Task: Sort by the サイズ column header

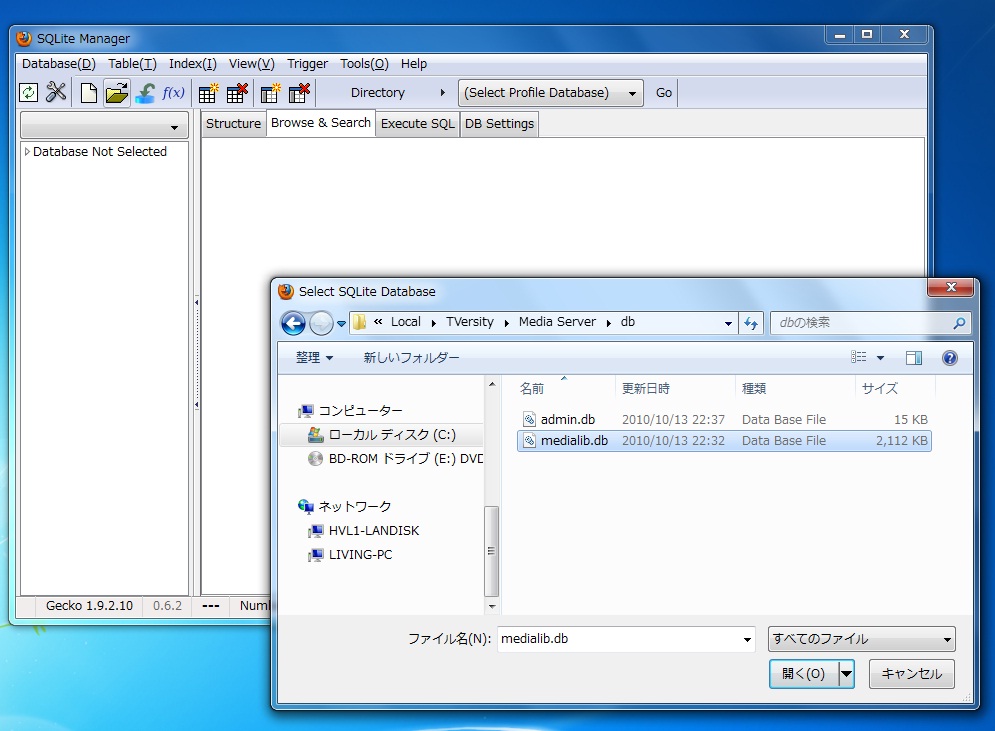Action: (895, 388)
